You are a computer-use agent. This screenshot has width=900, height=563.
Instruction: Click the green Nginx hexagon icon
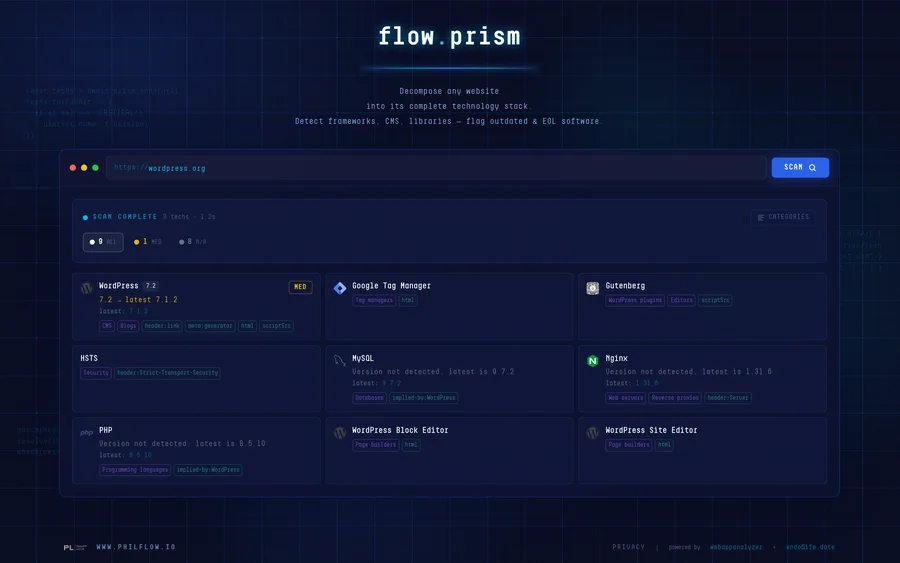593,360
